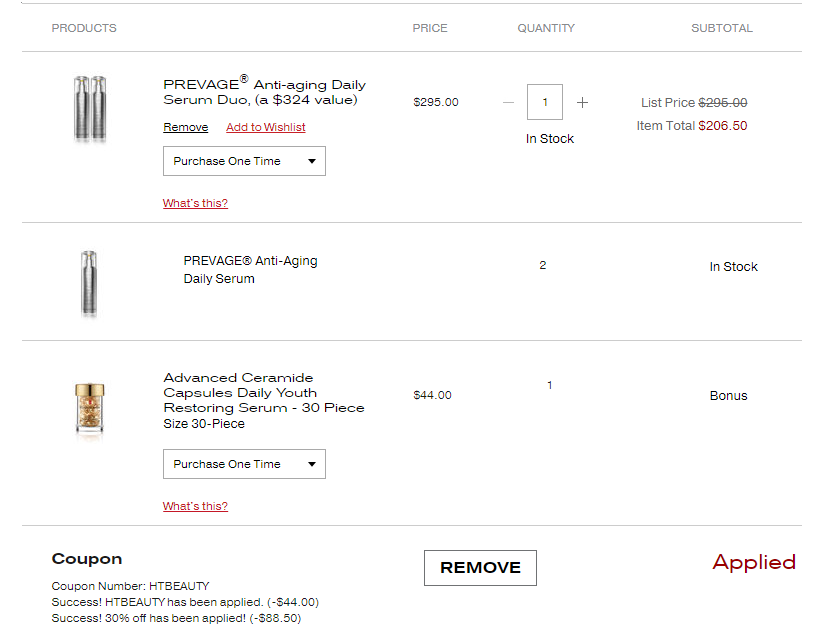Click PREVAGE® Anti-Aging Daily Serum item name
Image resolution: width=836 pixels, height=632 pixels.
[x=251, y=270]
